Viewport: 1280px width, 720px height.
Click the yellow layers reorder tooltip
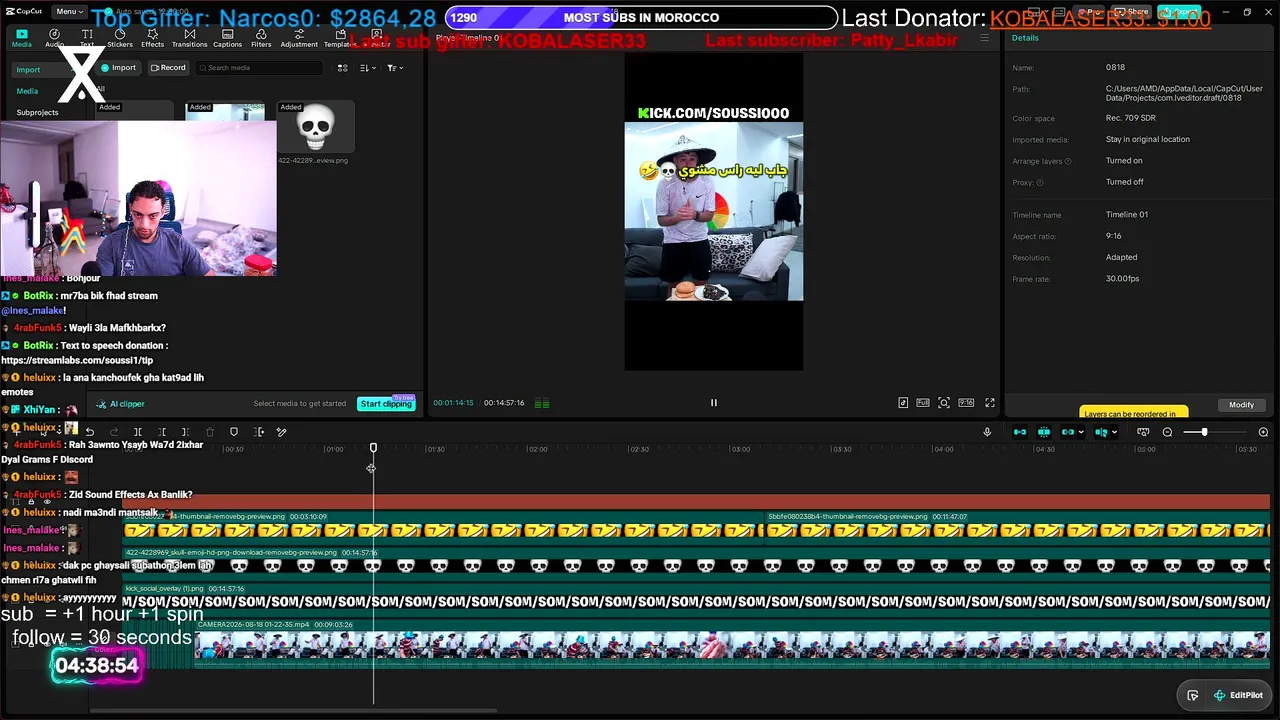(x=1134, y=412)
